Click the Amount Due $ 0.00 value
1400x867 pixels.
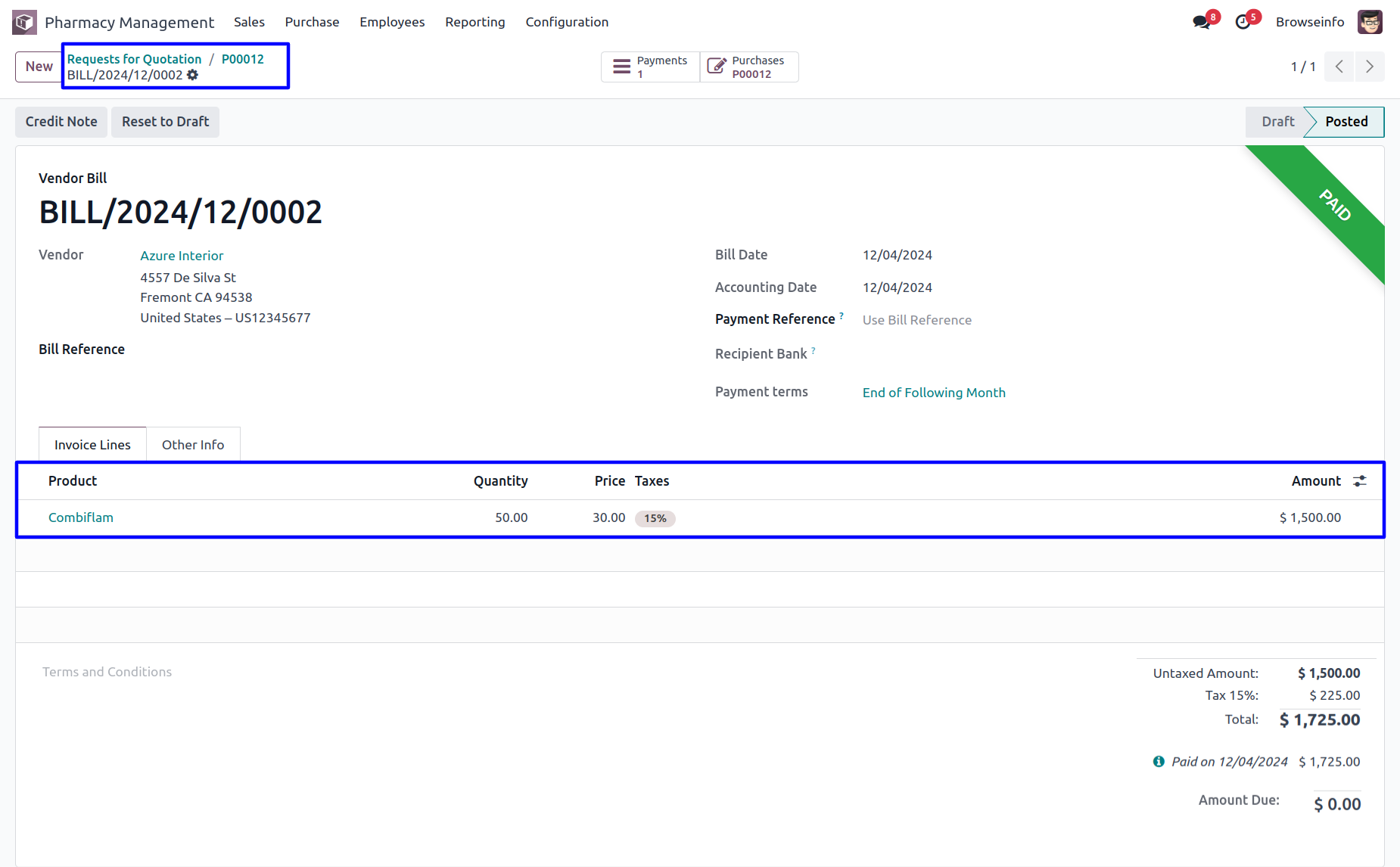(1337, 804)
